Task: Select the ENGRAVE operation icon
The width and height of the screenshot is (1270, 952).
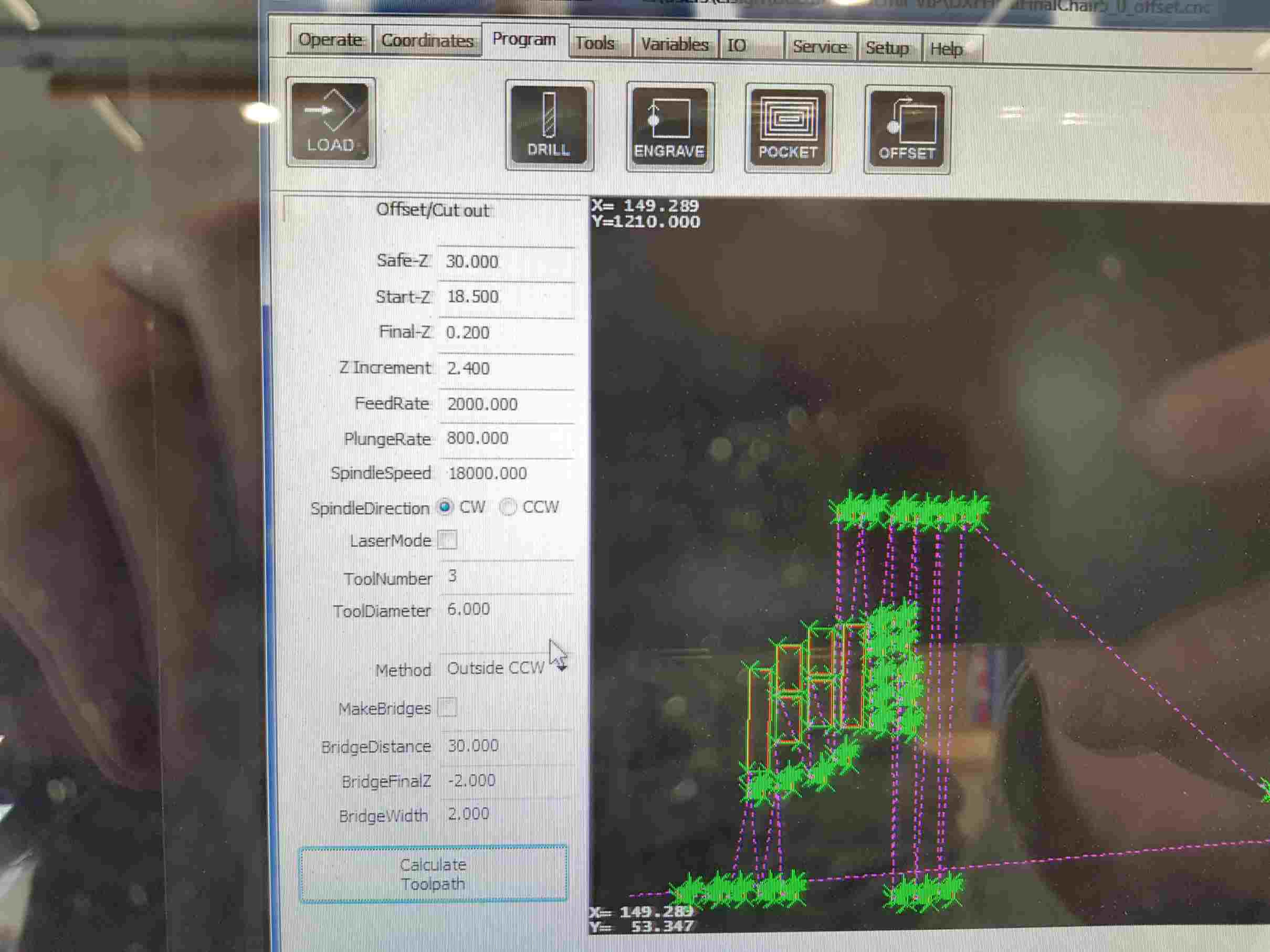Action: 669,127
